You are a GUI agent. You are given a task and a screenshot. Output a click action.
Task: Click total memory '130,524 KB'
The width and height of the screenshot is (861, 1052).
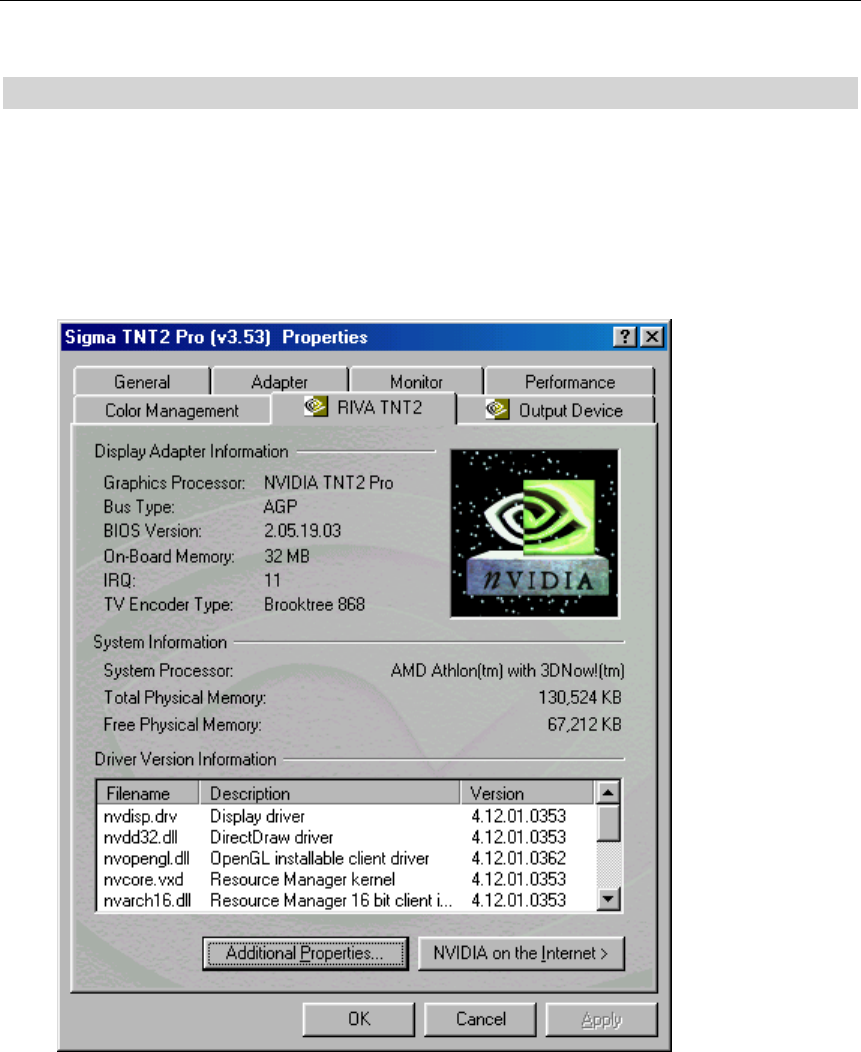pos(580,698)
